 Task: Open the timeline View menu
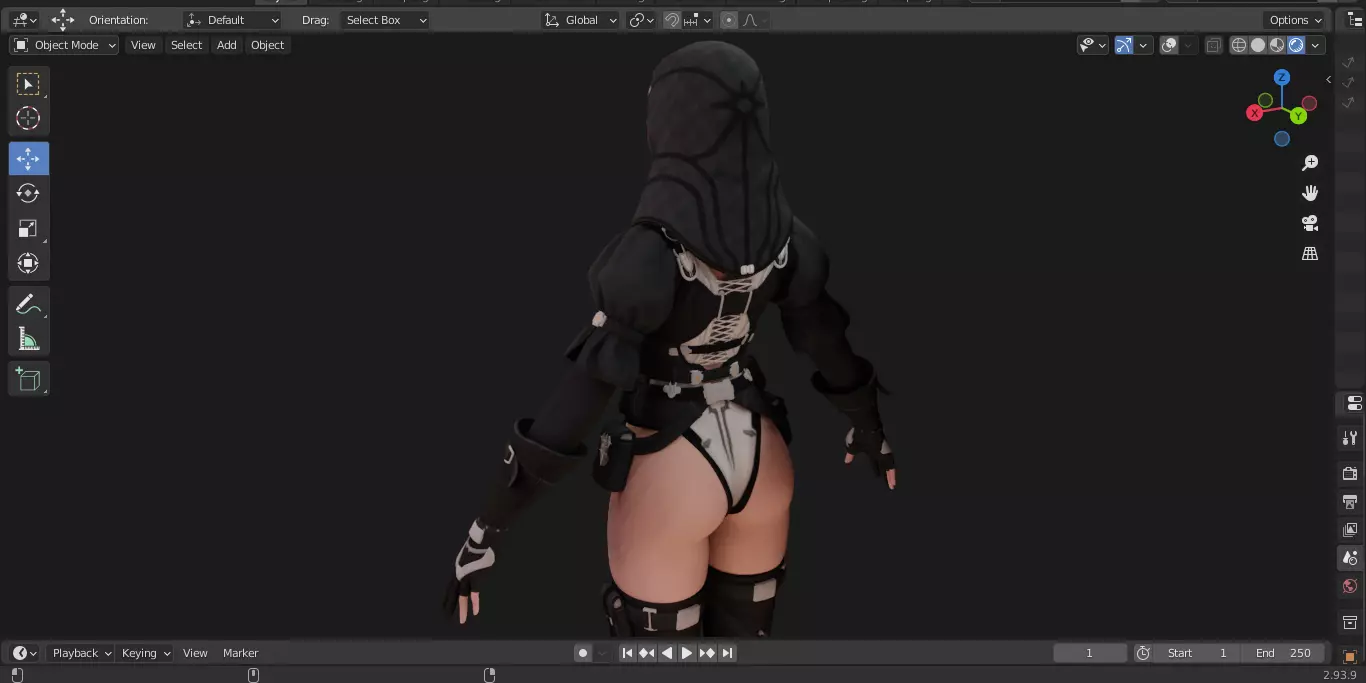tap(195, 653)
